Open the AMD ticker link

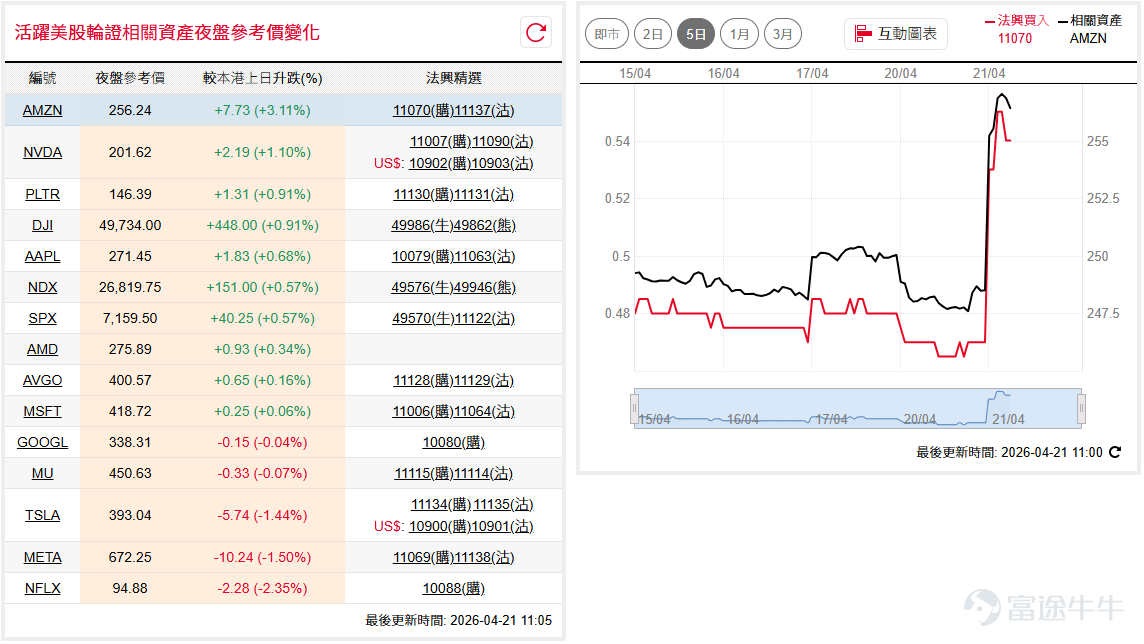[x=42, y=349]
